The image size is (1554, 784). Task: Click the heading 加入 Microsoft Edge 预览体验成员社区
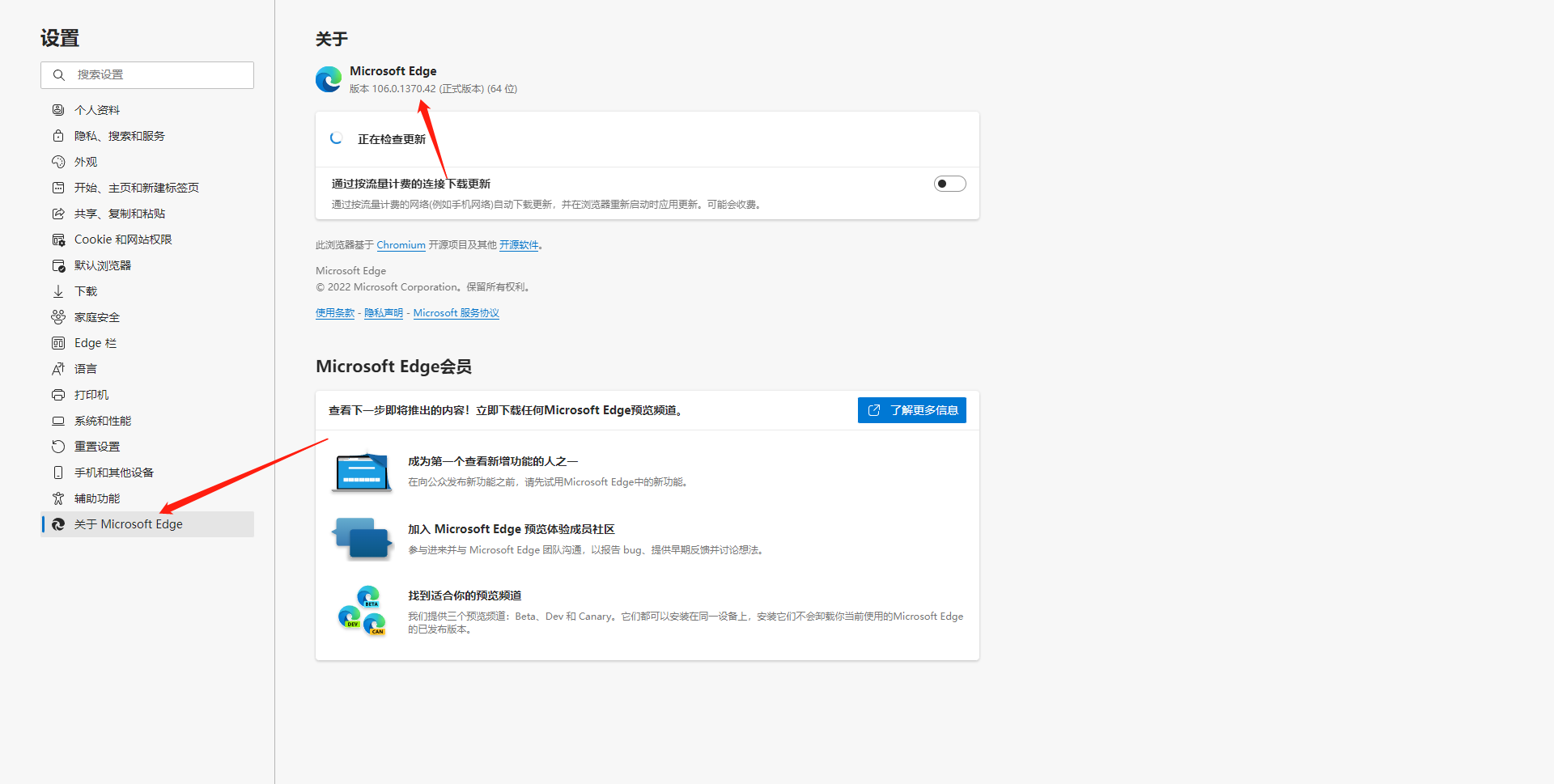click(x=512, y=529)
